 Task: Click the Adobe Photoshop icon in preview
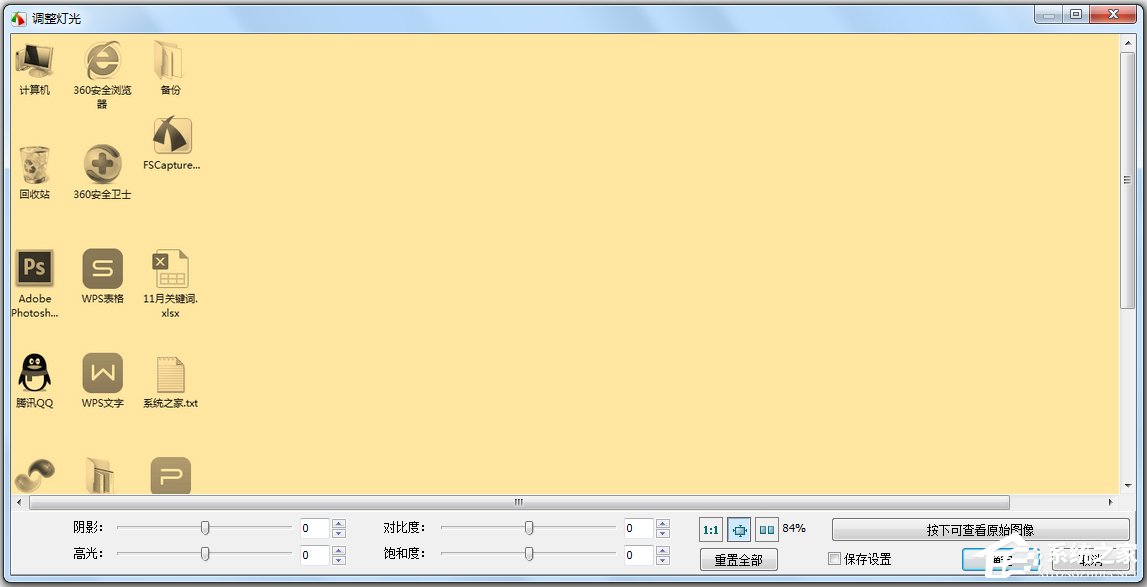(34, 269)
